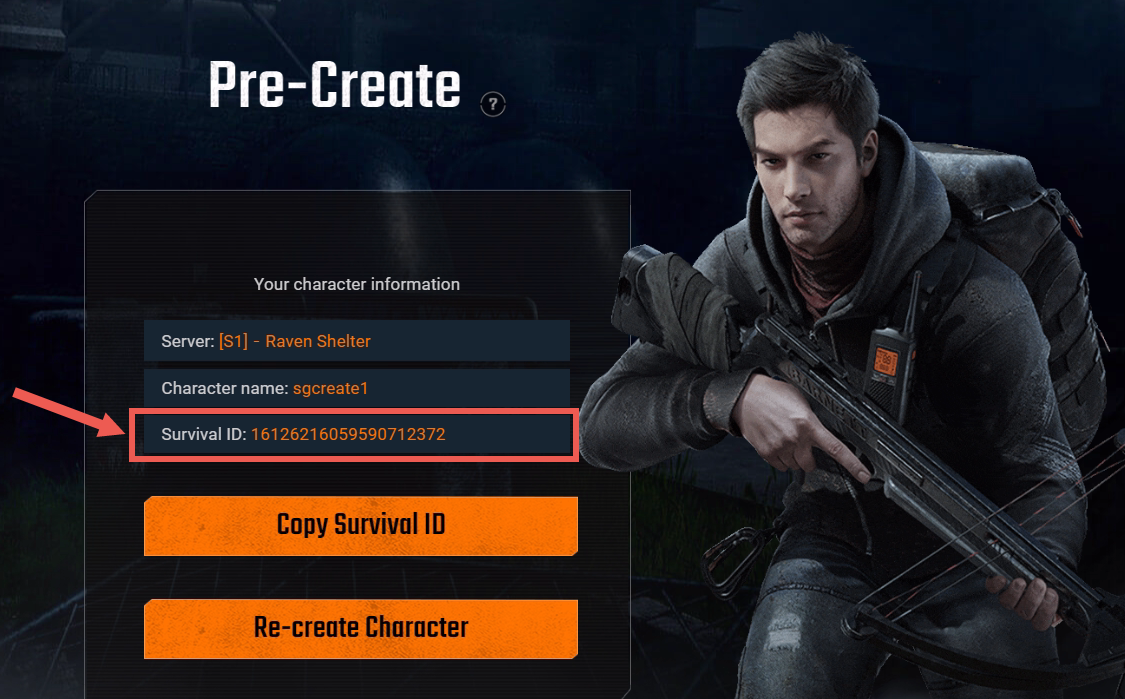Screen dimensions: 1125x699
Task: Click the Copy Survival ID button
Action: 361,525
